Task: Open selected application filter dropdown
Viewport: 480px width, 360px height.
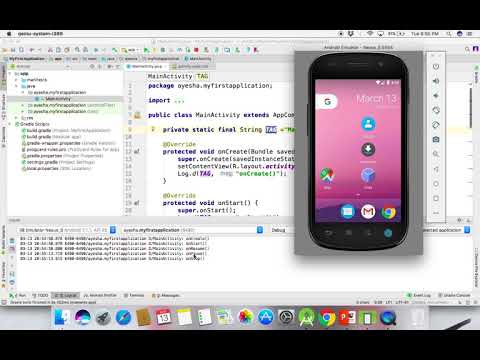Action: pos(447,230)
